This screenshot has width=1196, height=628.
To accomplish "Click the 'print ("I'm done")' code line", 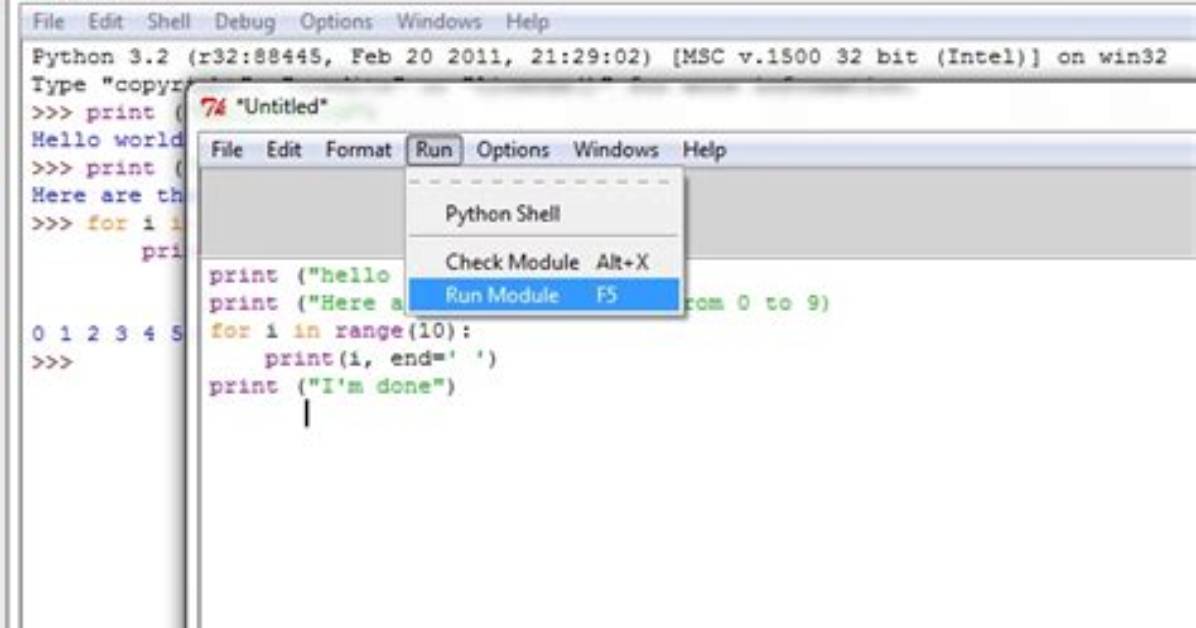I will coord(332,386).
